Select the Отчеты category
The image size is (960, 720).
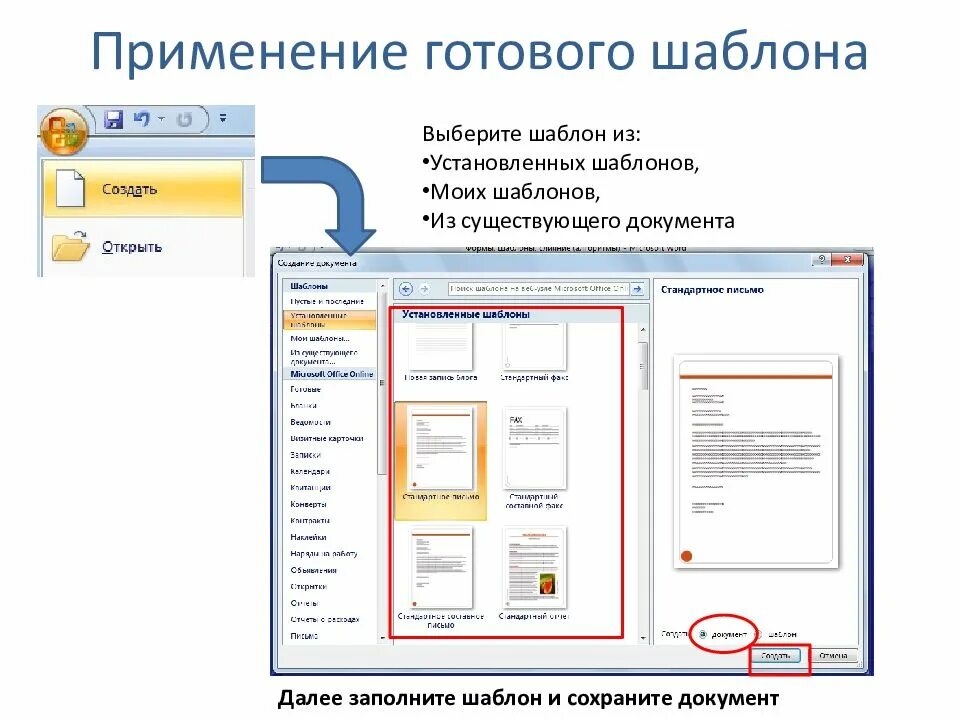tap(304, 603)
